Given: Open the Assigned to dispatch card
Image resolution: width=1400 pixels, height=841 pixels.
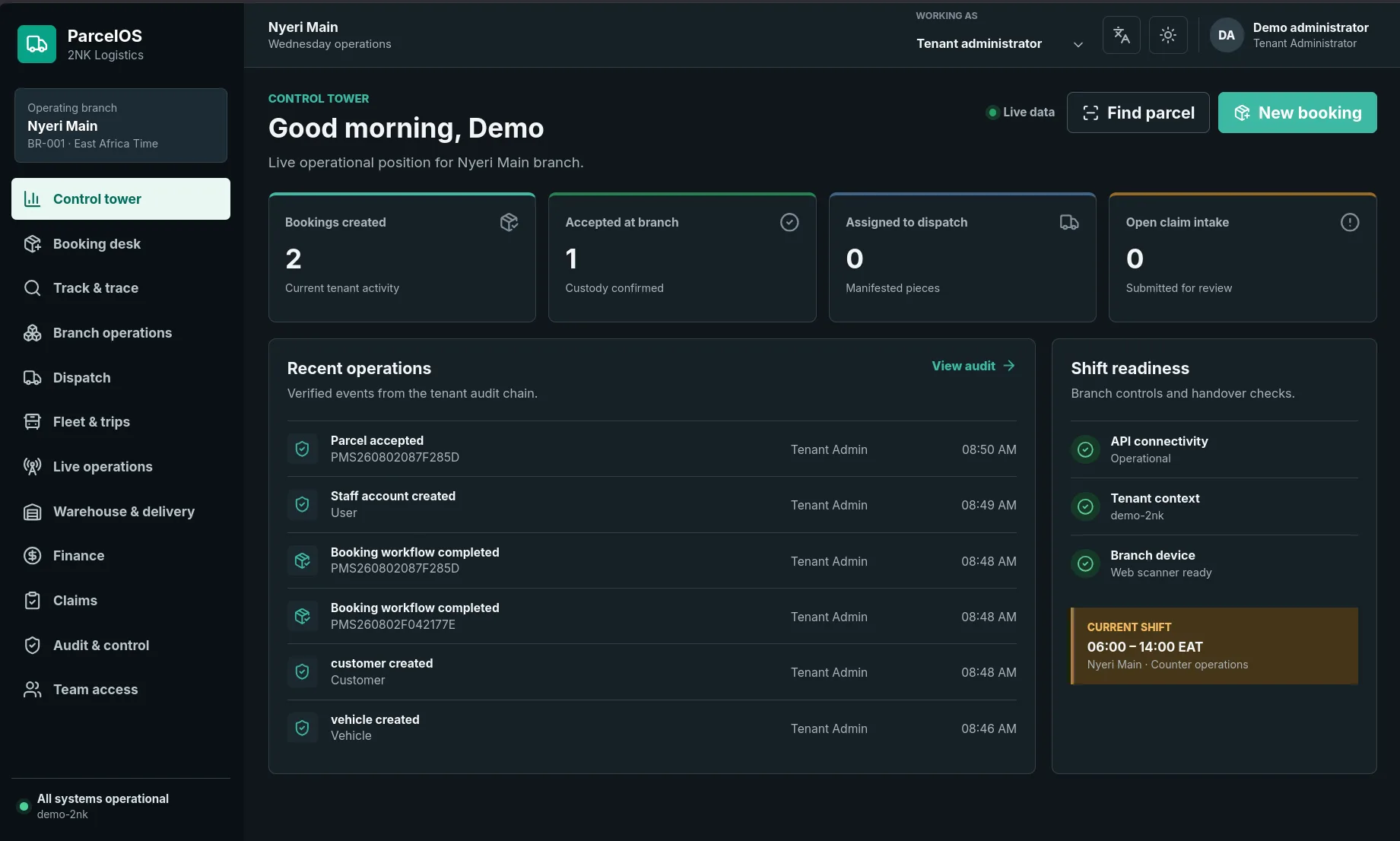Looking at the screenshot, I should [963, 257].
